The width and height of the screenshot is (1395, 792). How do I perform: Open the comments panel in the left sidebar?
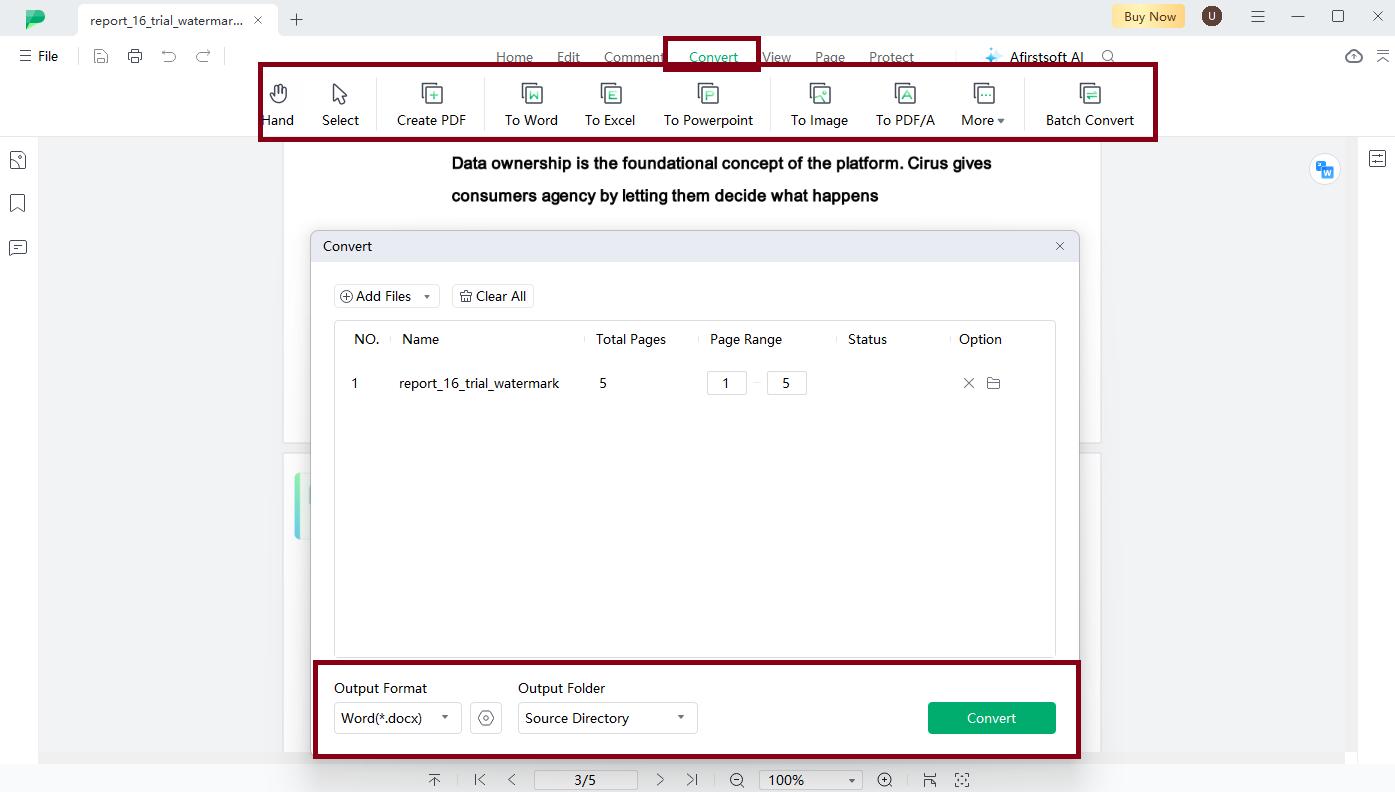(18, 247)
